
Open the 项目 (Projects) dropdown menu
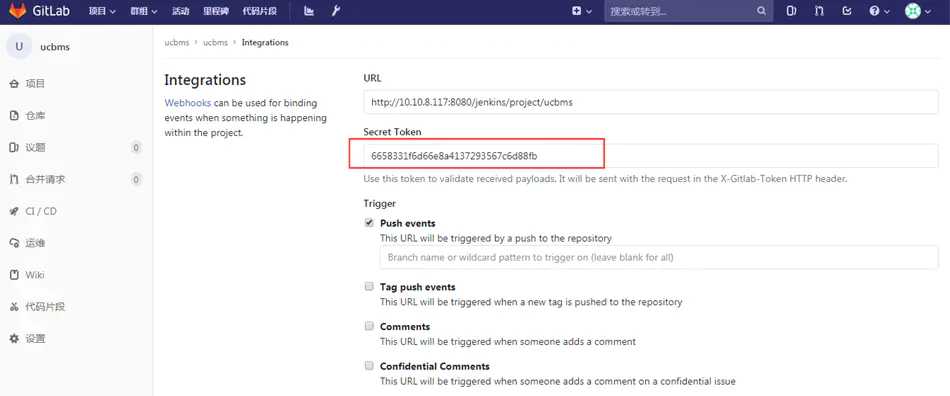click(x=102, y=11)
